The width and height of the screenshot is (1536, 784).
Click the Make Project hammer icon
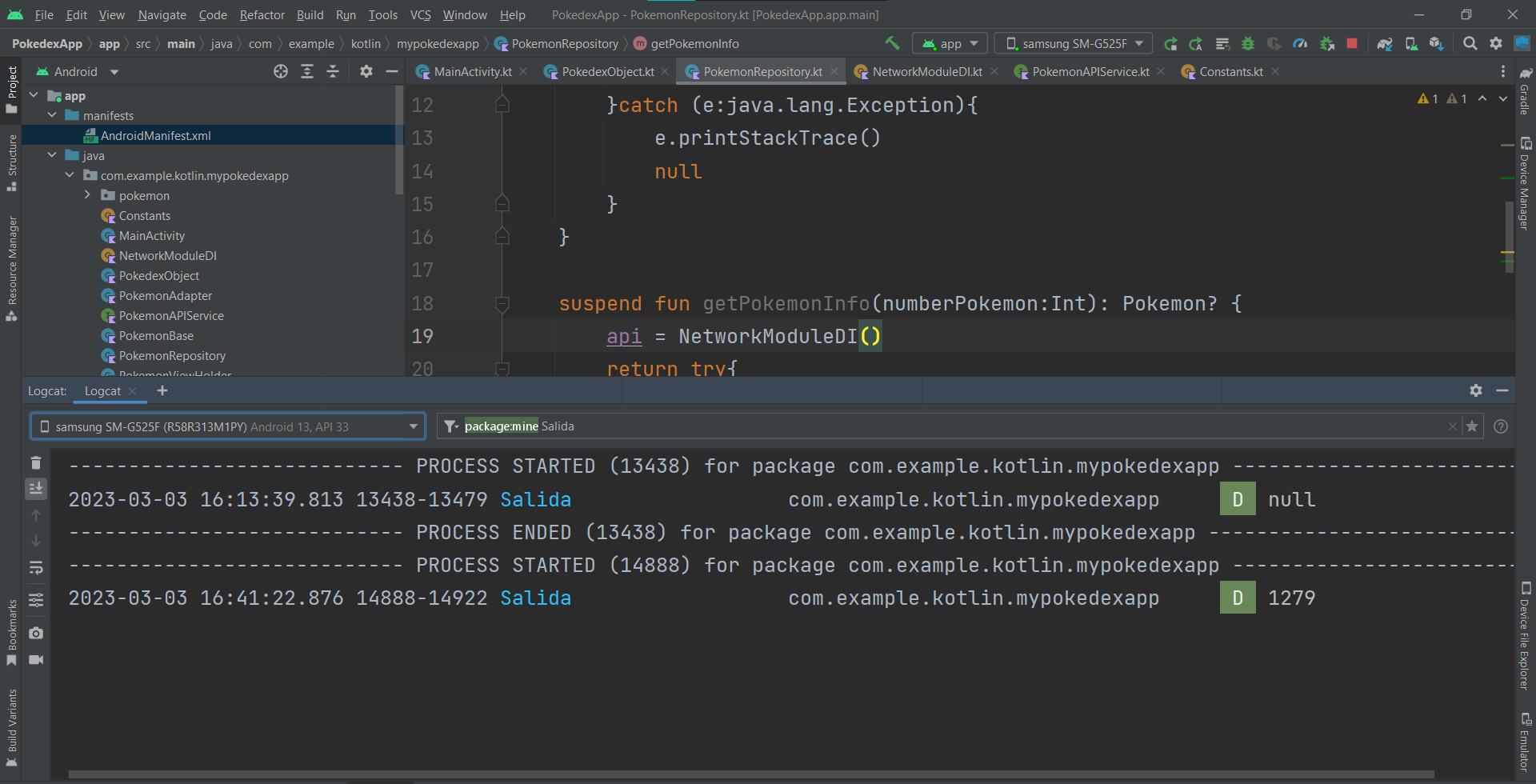[892, 43]
